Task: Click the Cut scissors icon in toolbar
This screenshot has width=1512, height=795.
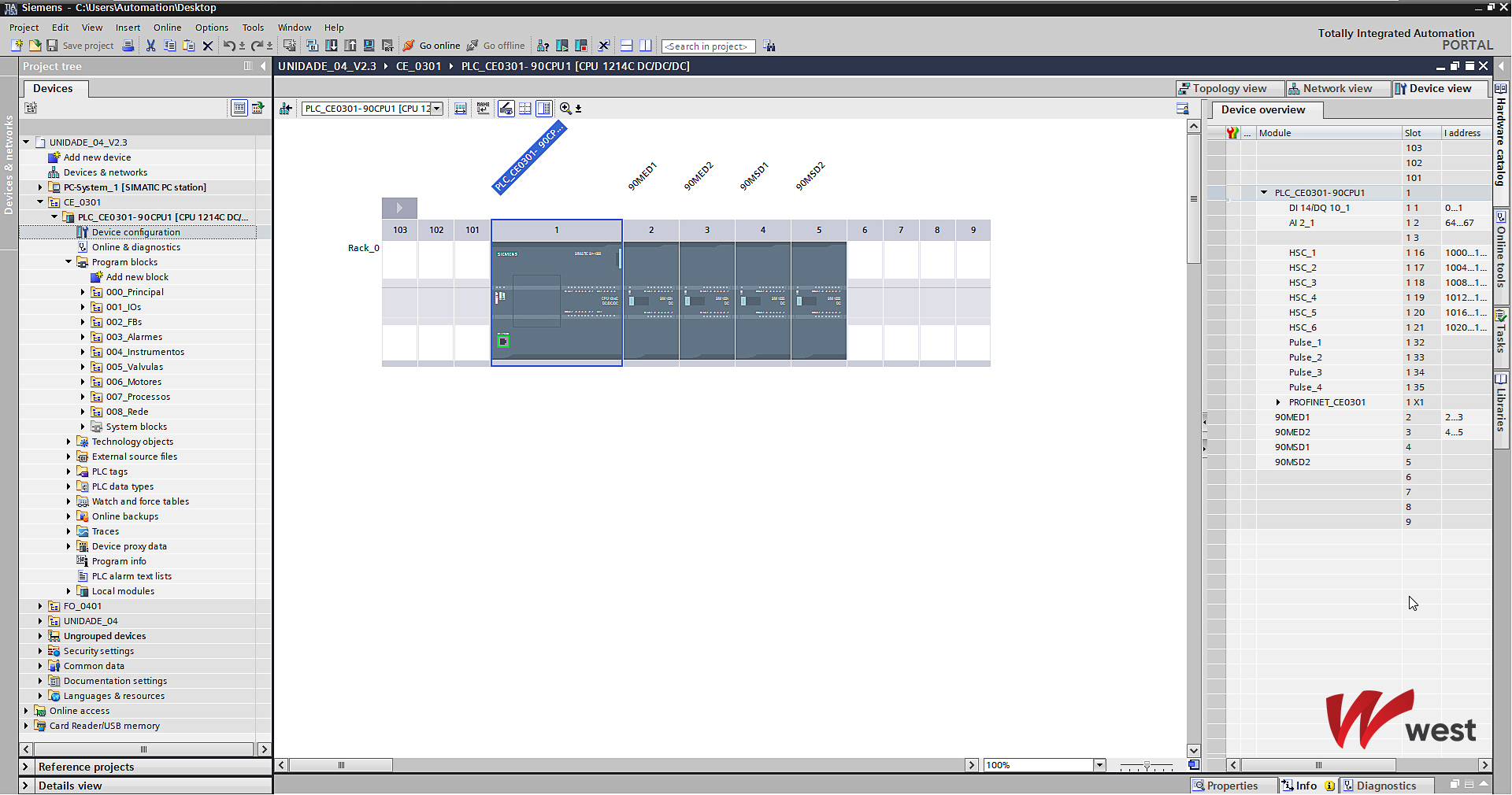Action: pyautogui.click(x=150, y=46)
